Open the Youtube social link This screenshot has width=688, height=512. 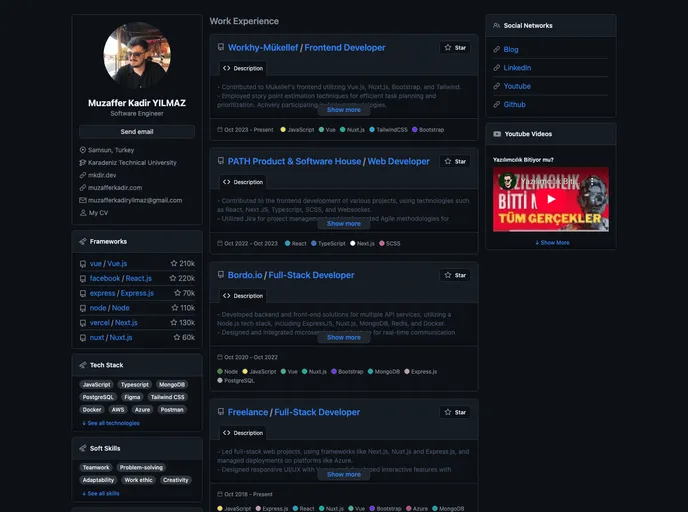point(517,86)
